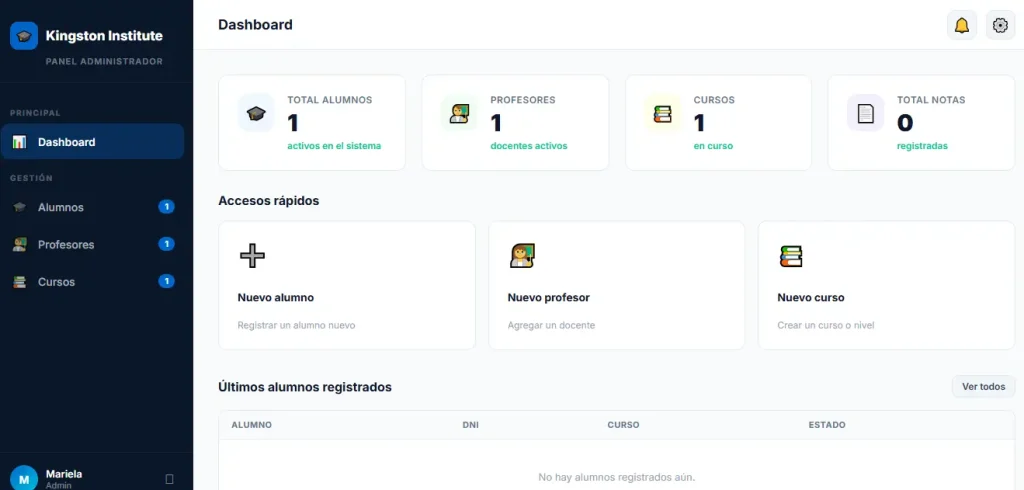This screenshot has width=1024, height=490.
Task: Open Profesores section in the sidebar
Action: click(x=66, y=244)
